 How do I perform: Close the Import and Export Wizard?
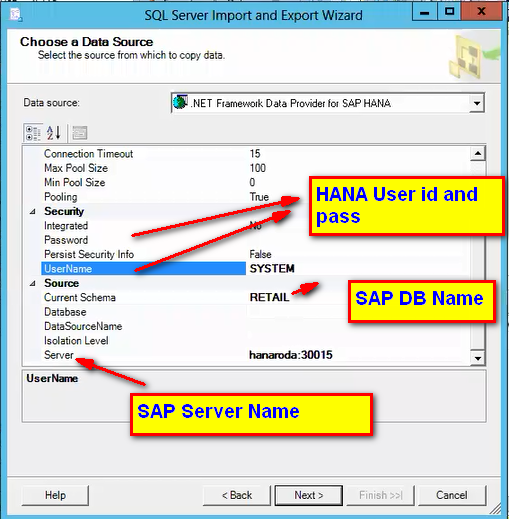tap(481, 12)
